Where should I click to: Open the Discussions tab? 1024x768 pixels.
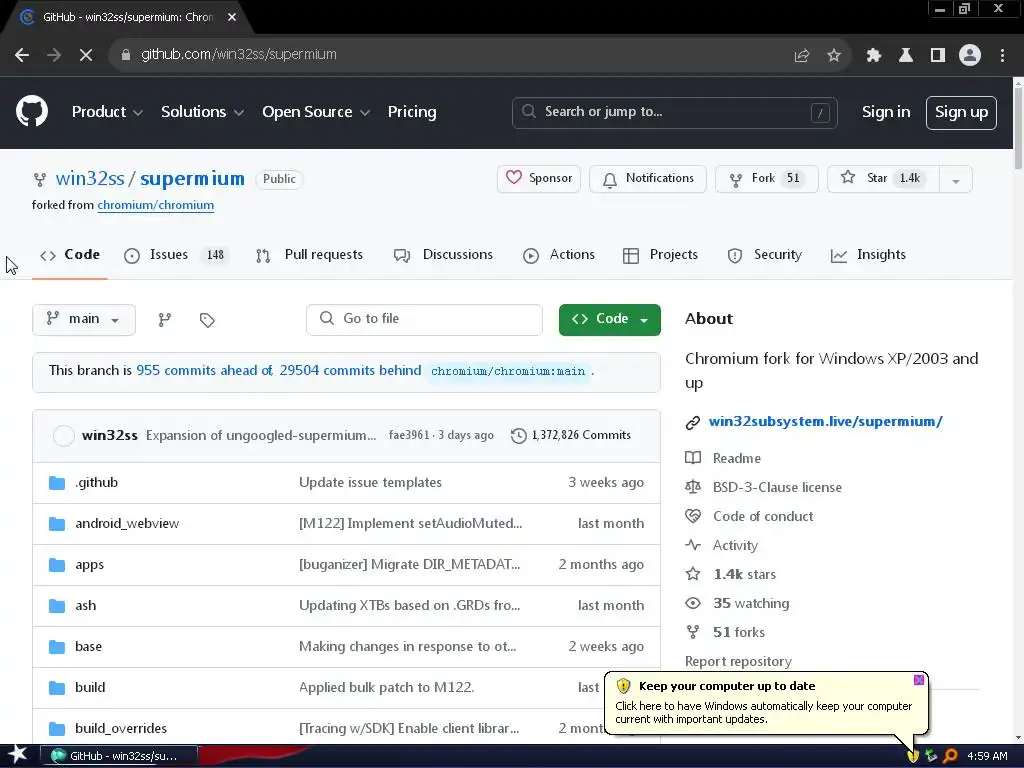coord(443,255)
